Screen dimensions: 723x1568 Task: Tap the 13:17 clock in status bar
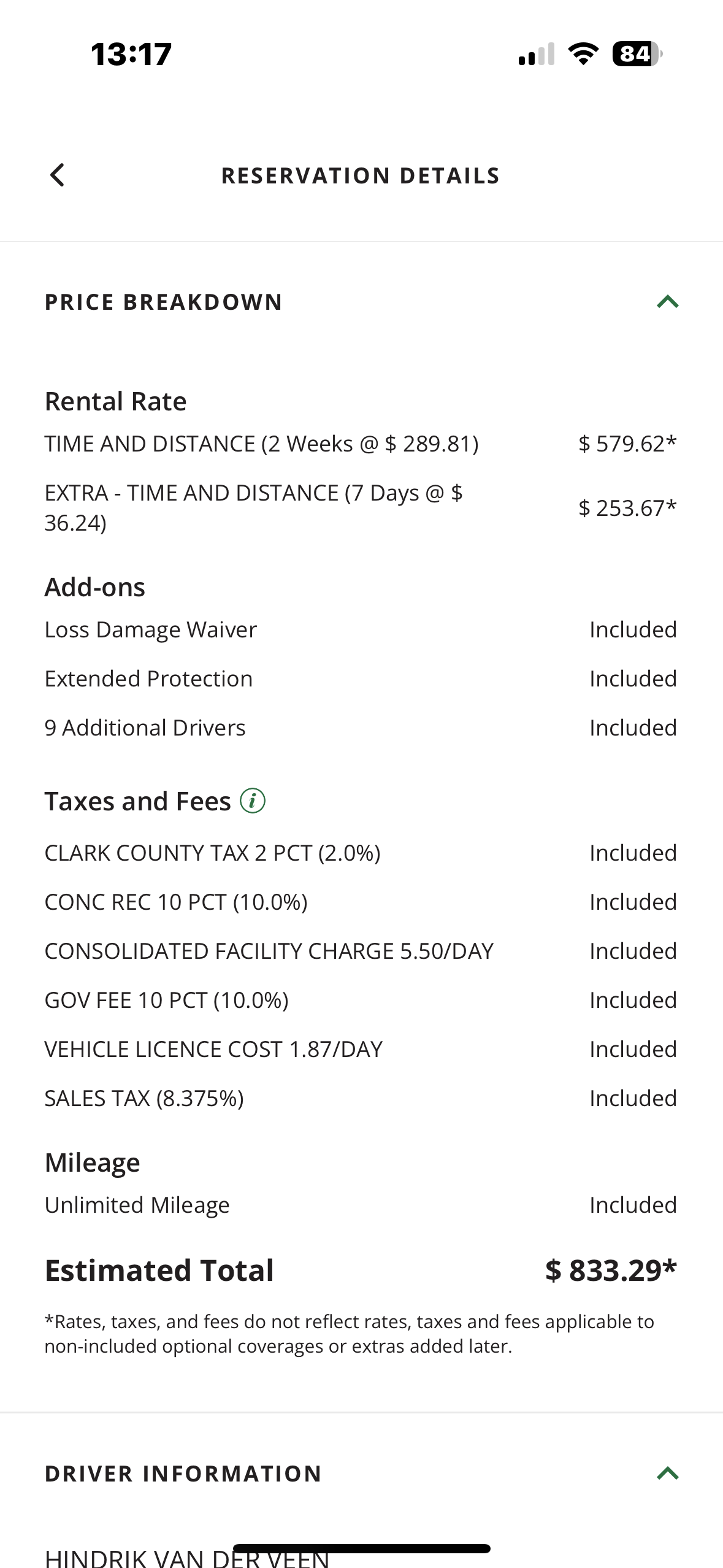131,54
